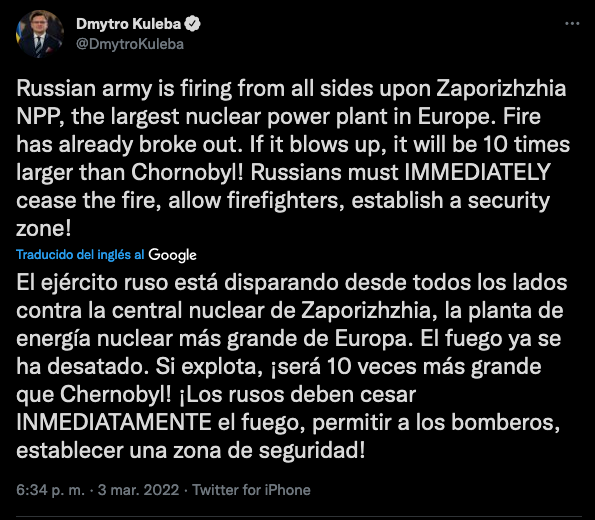Click the '3 mar. 2022' date text
The image size is (595, 520).
point(139,490)
